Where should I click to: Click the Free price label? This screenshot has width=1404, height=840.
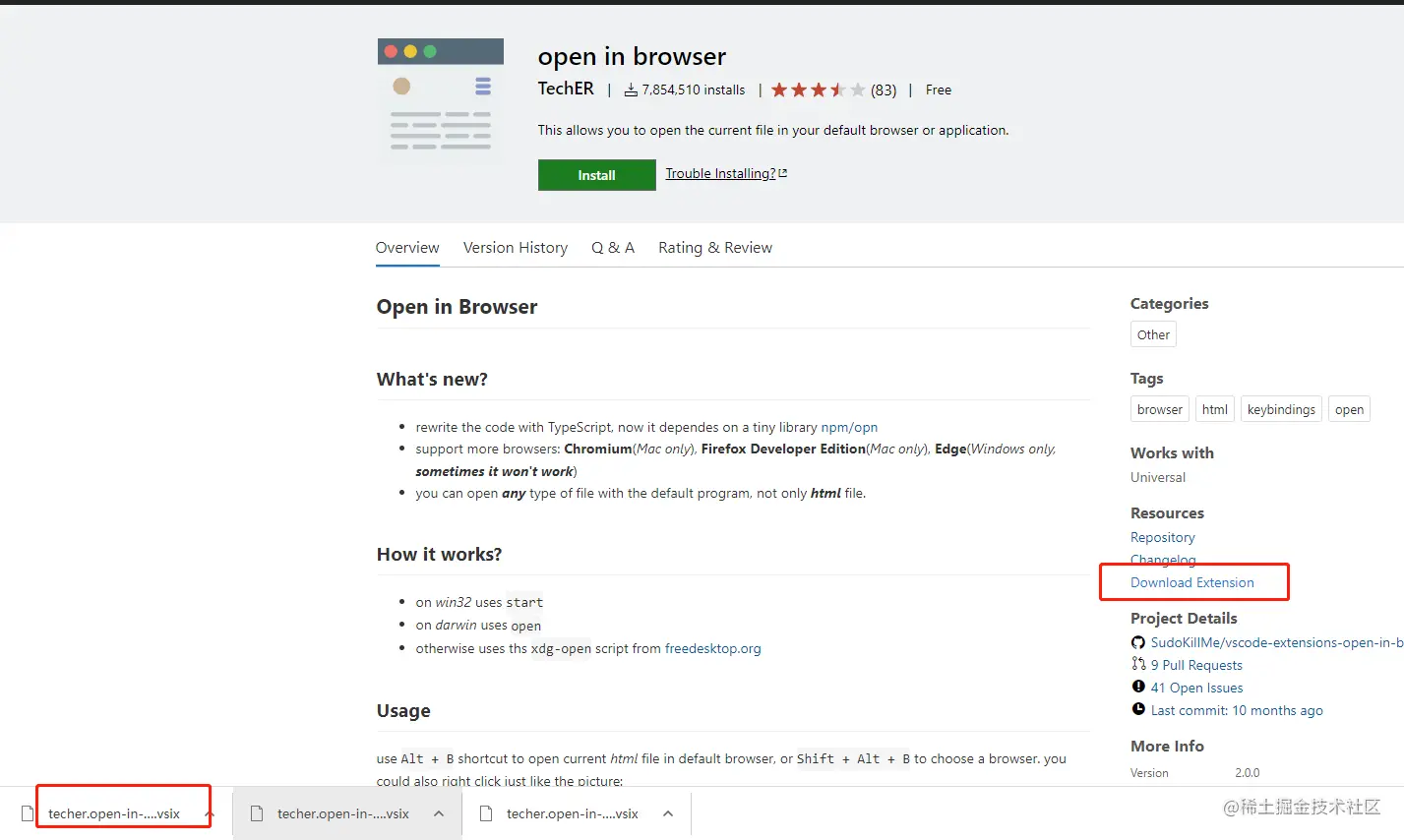939,90
